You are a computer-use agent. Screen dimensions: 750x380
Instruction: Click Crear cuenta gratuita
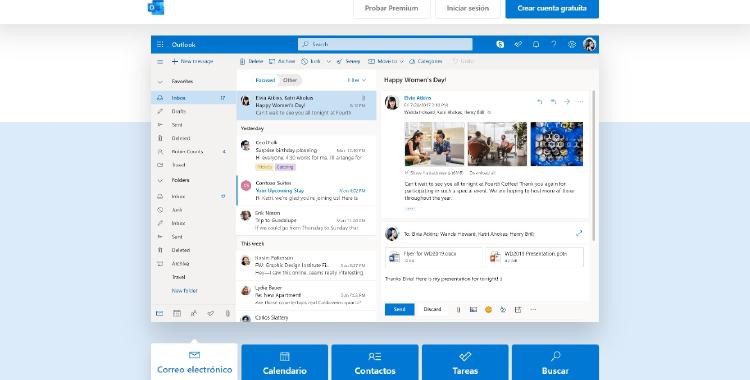click(x=552, y=9)
